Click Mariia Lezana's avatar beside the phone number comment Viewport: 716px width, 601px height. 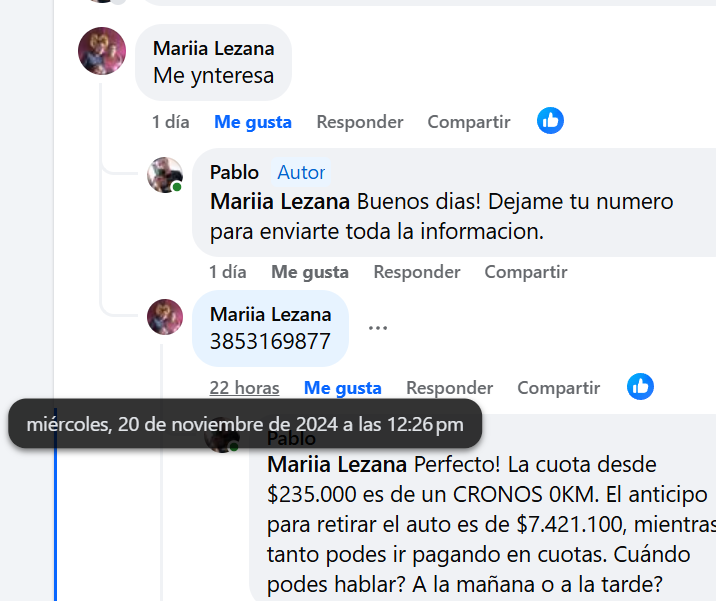165,317
